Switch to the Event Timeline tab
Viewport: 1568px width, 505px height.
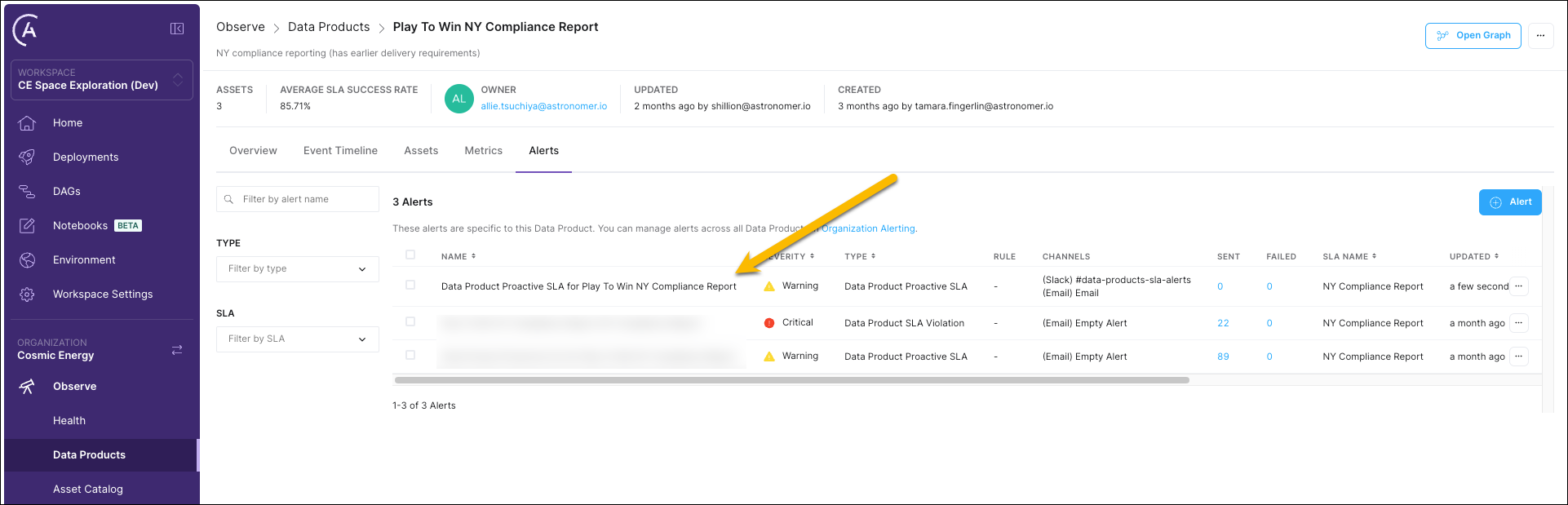340,151
